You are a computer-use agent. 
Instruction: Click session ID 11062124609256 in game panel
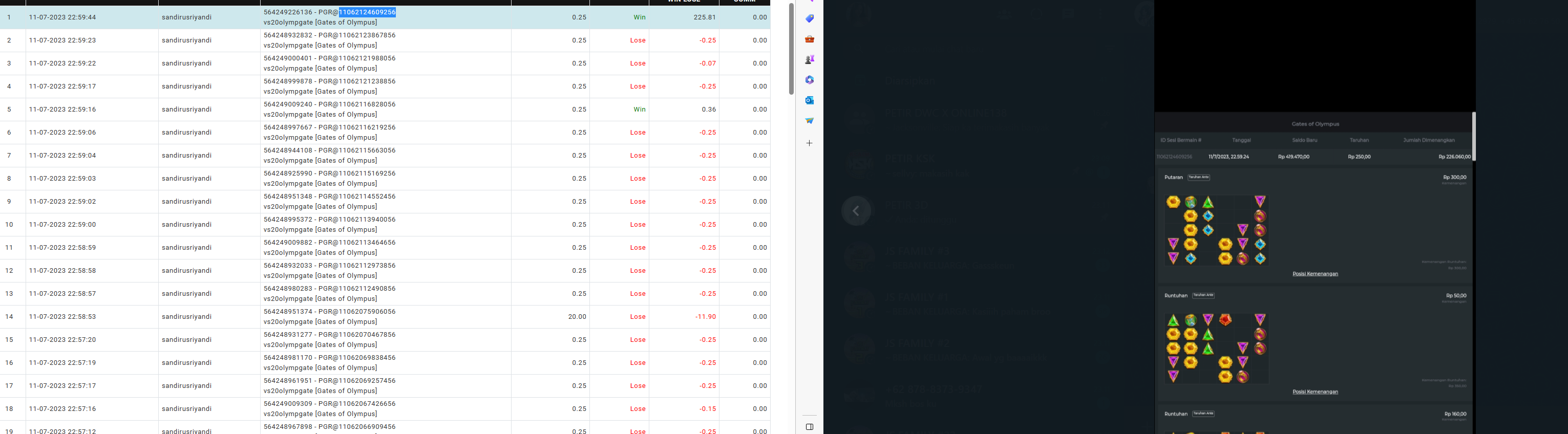[1174, 157]
